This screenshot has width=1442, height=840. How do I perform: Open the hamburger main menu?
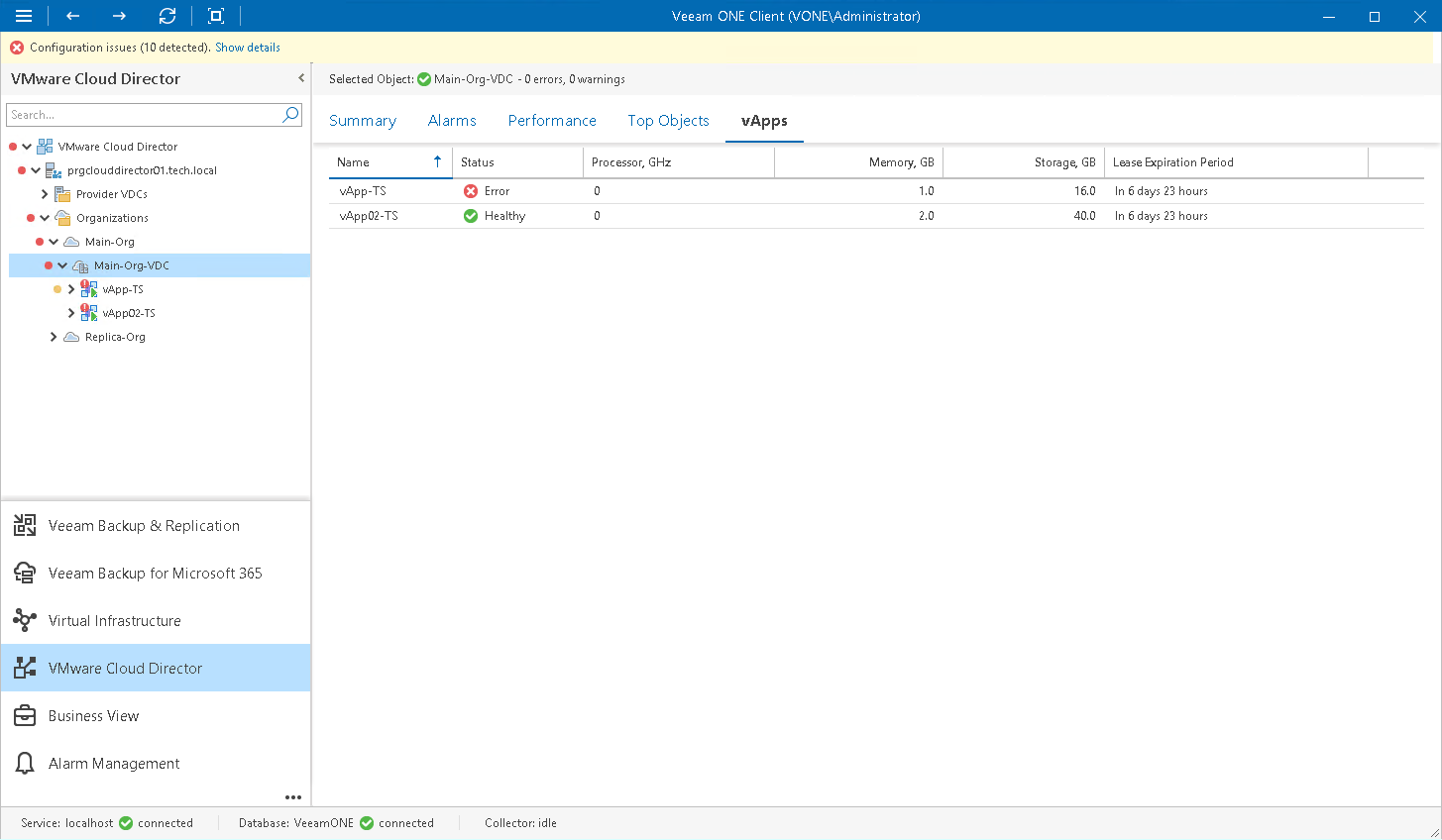point(24,16)
